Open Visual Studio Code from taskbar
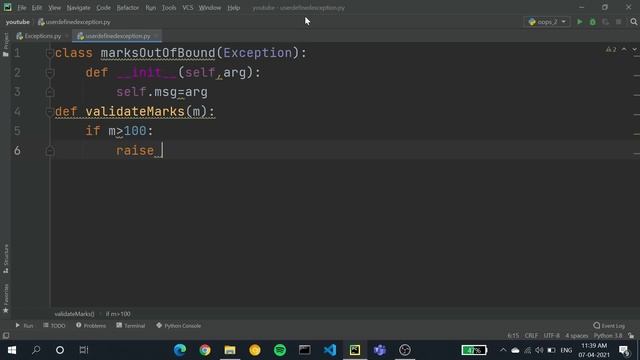Screen dimensions: 640x360 point(330,350)
